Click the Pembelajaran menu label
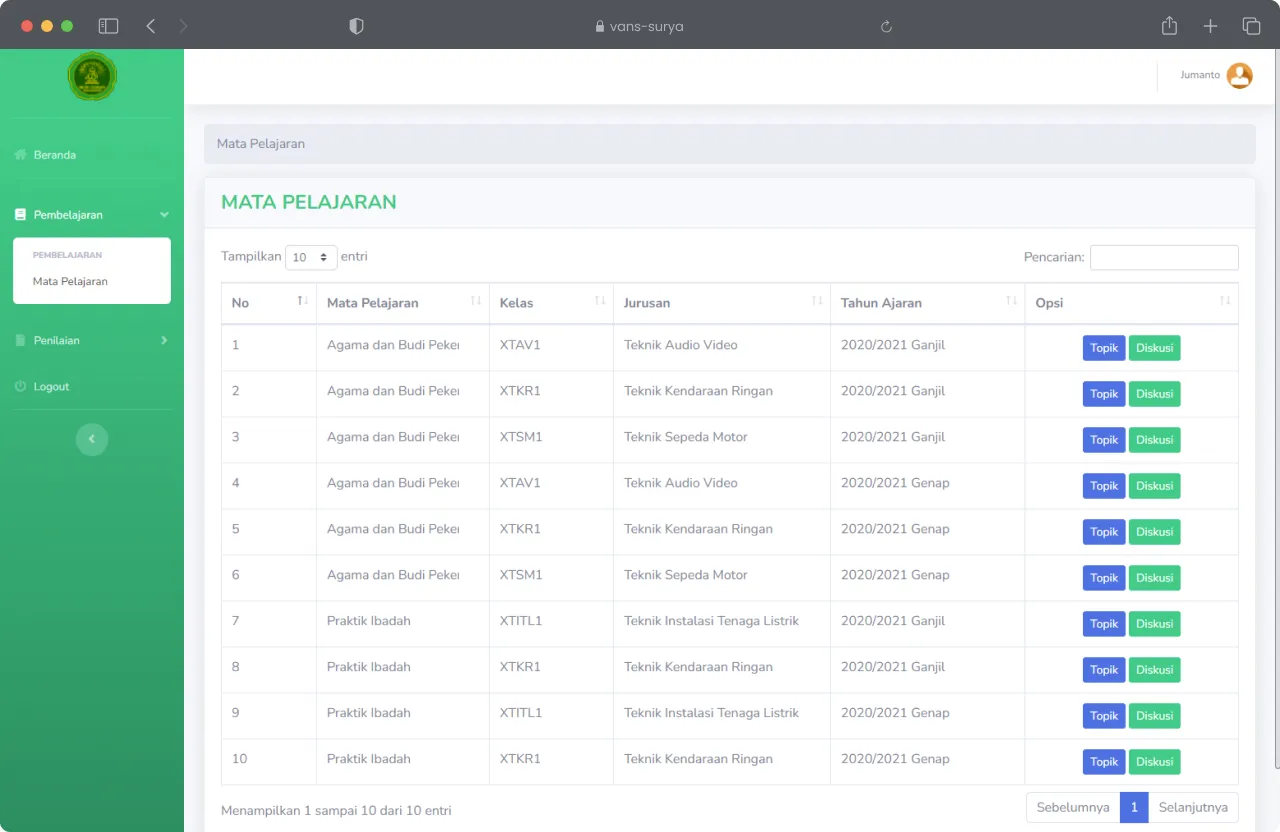The height and width of the screenshot is (832, 1280). [68, 215]
